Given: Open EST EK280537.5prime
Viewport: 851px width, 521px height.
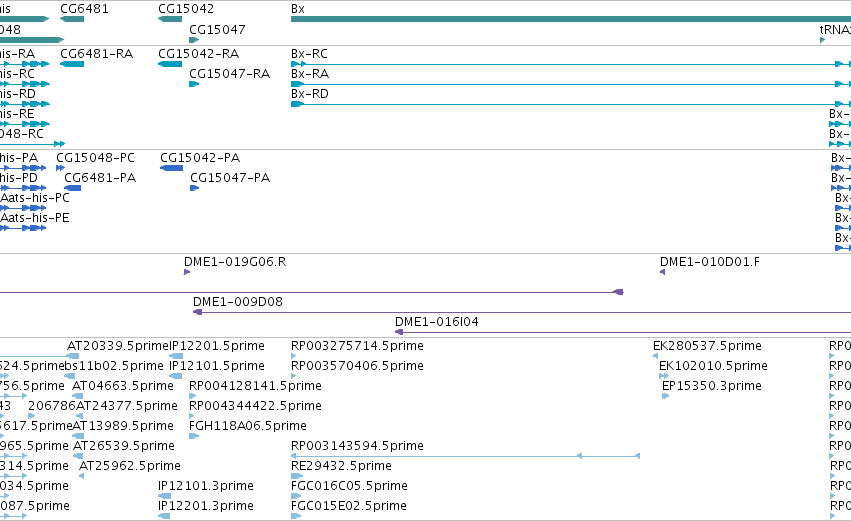Looking at the screenshot, I should point(707,346).
